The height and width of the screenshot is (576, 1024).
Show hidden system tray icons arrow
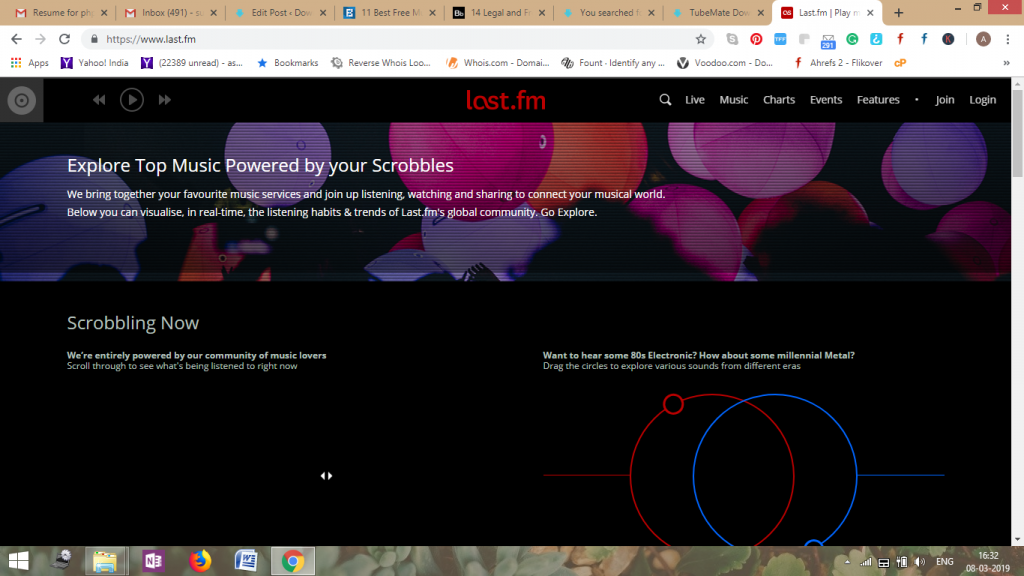(x=847, y=562)
